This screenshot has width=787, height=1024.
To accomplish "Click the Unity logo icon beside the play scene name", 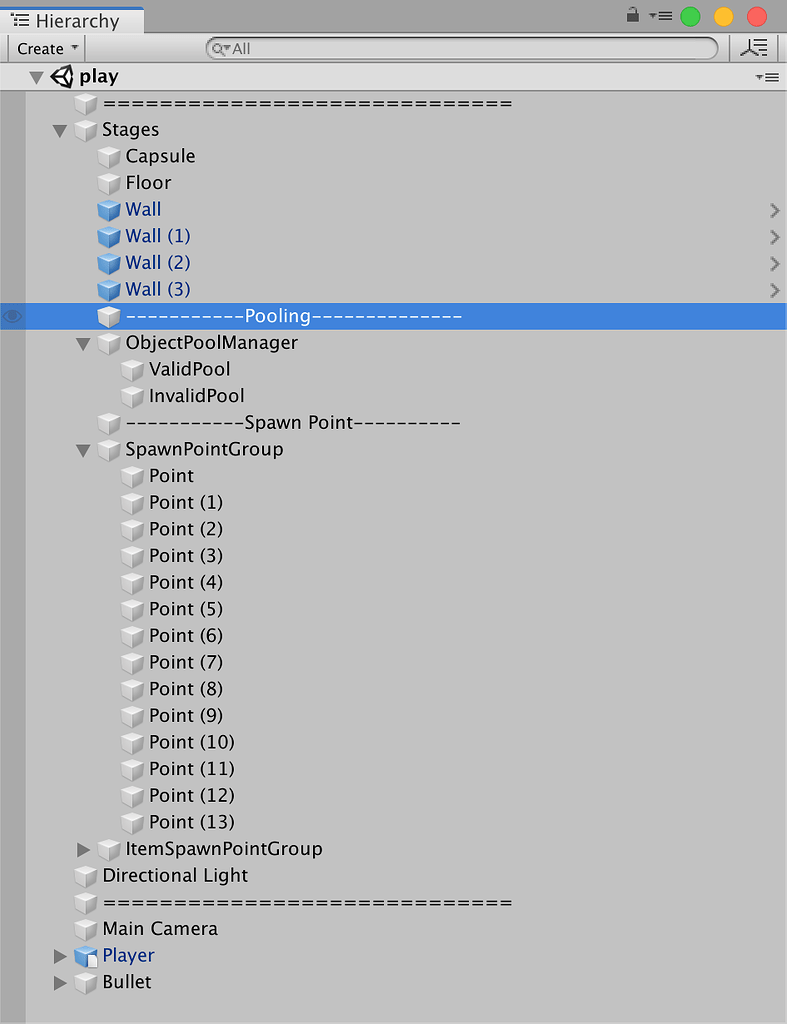I will [x=62, y=75].
